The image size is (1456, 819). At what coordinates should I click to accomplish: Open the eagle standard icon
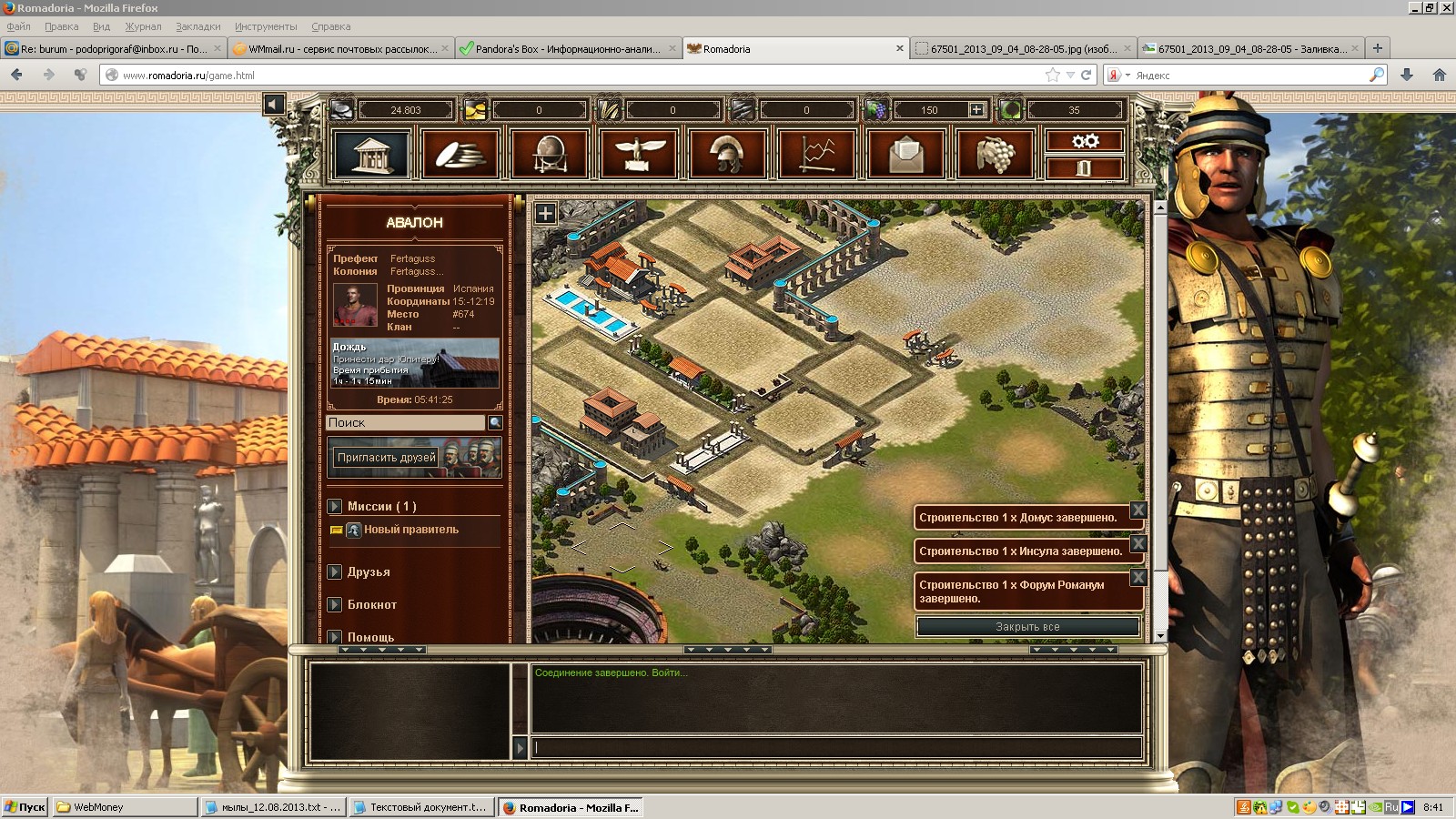pyautogui.click(x=639, y=153)
